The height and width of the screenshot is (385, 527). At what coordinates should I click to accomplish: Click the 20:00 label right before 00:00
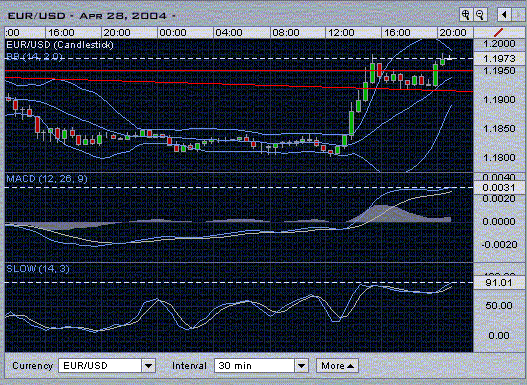[x=117, y=33]
